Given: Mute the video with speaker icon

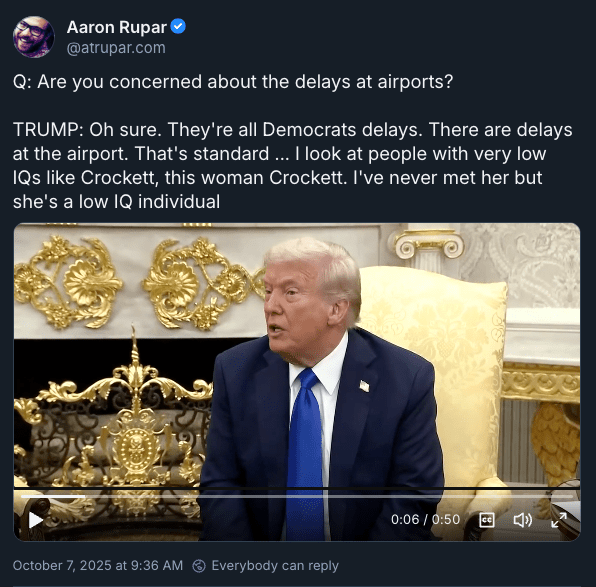Looking at the screenshot, I should click(x=523, y=520).
